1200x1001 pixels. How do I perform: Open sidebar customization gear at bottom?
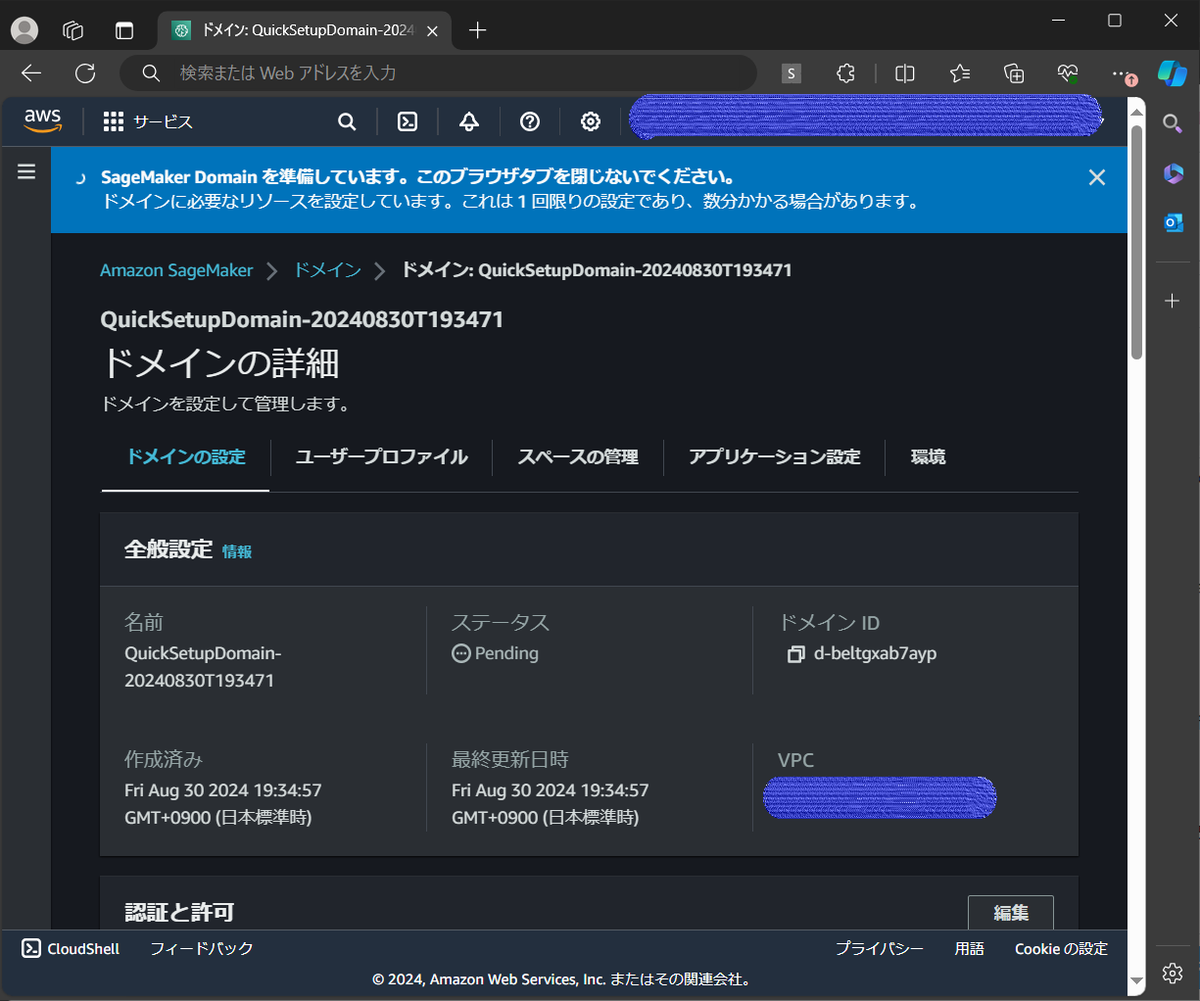point(1173,973)
